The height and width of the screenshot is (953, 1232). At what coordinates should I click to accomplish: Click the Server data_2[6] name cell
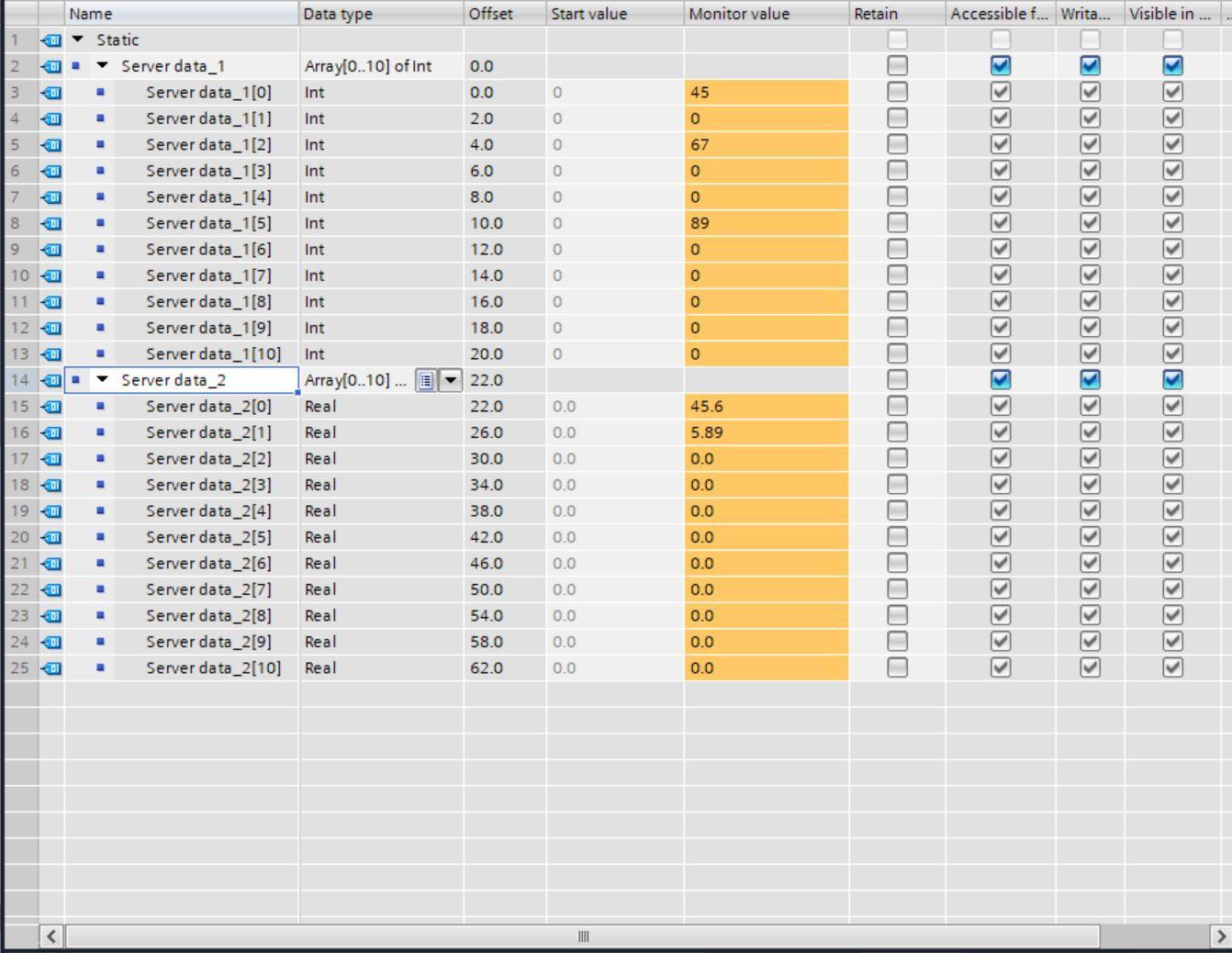pos(208,563)
